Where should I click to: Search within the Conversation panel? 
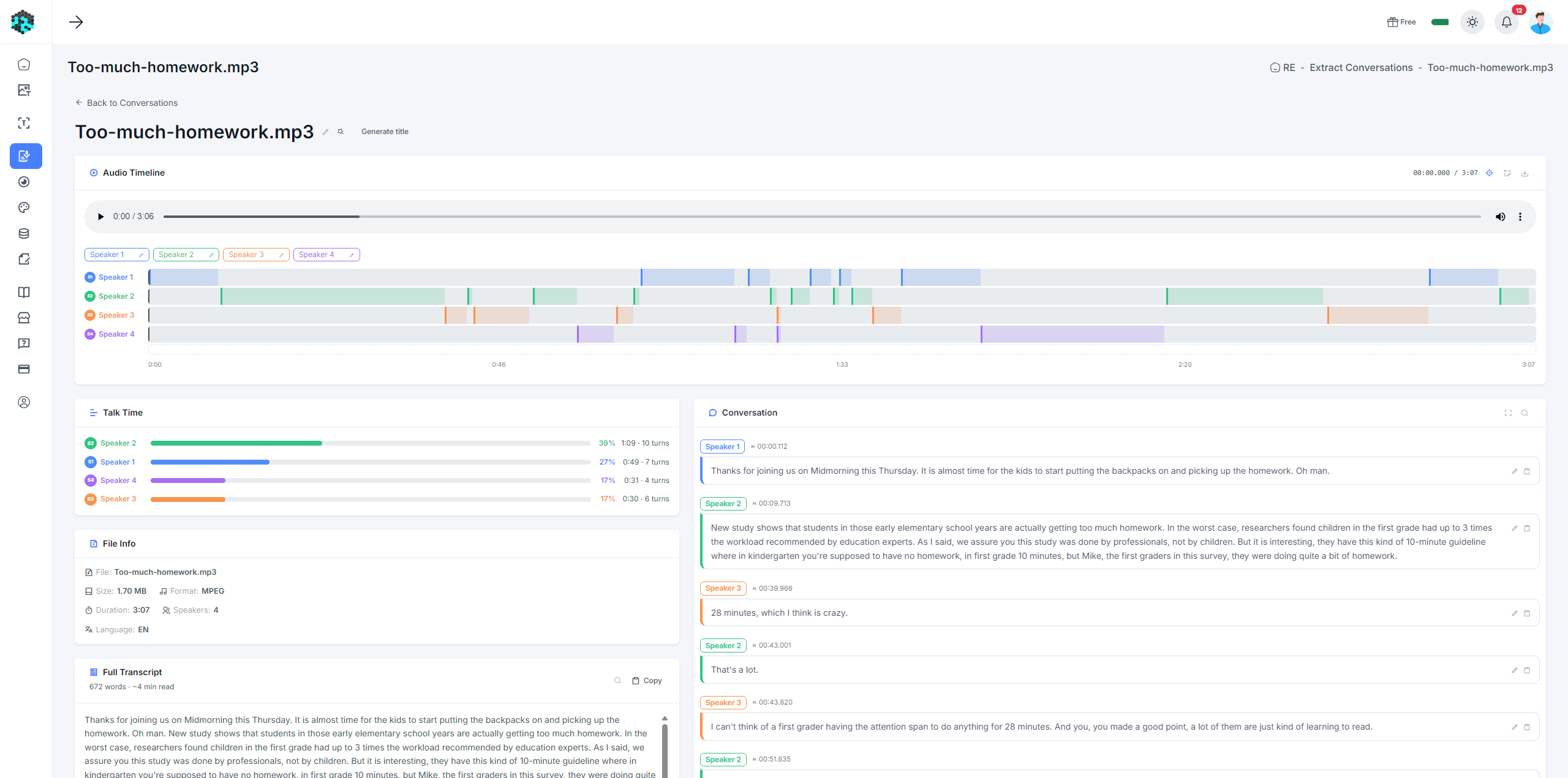click(1525, 413)
